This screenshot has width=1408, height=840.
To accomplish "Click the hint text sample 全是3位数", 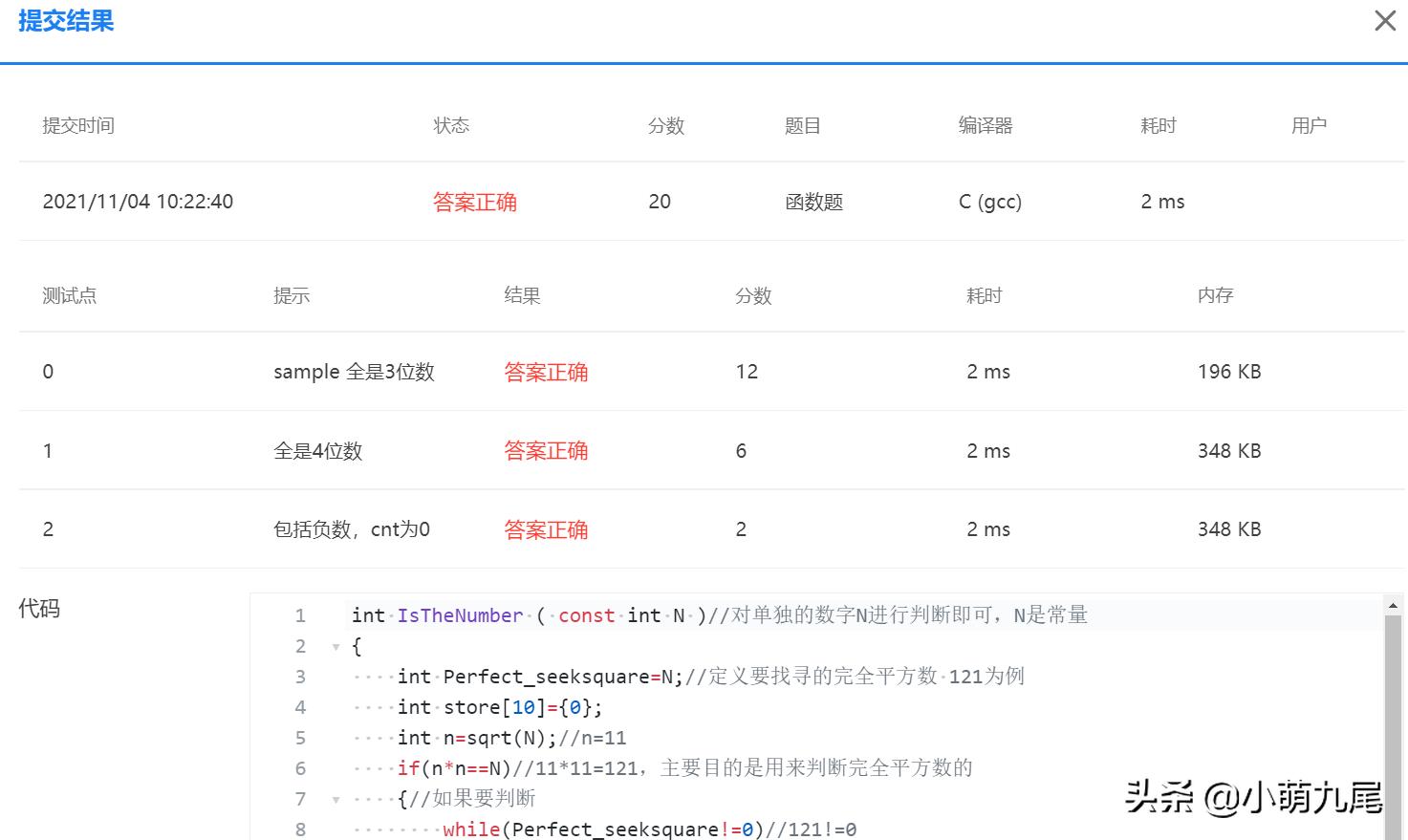I will 354,372.
